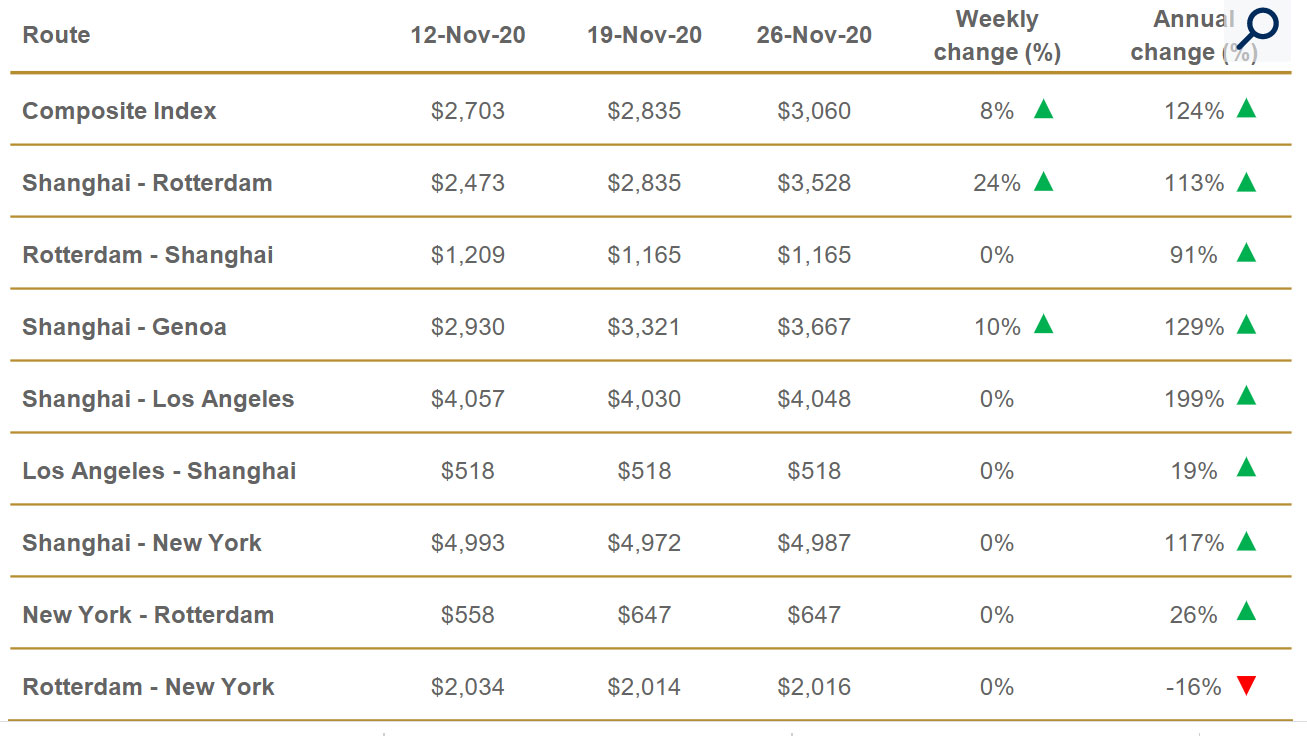The height and width of the screenshot is (736, 1307).
Task: Select the Shanghai - Genoa route label
Action: [124, 327]
